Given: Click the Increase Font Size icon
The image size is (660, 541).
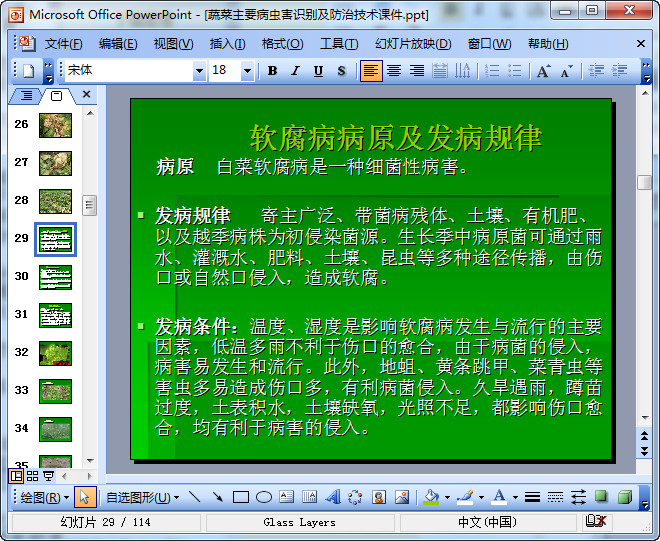Looking at the screenshot, I should pyautogui.click(x=543, y=71).
